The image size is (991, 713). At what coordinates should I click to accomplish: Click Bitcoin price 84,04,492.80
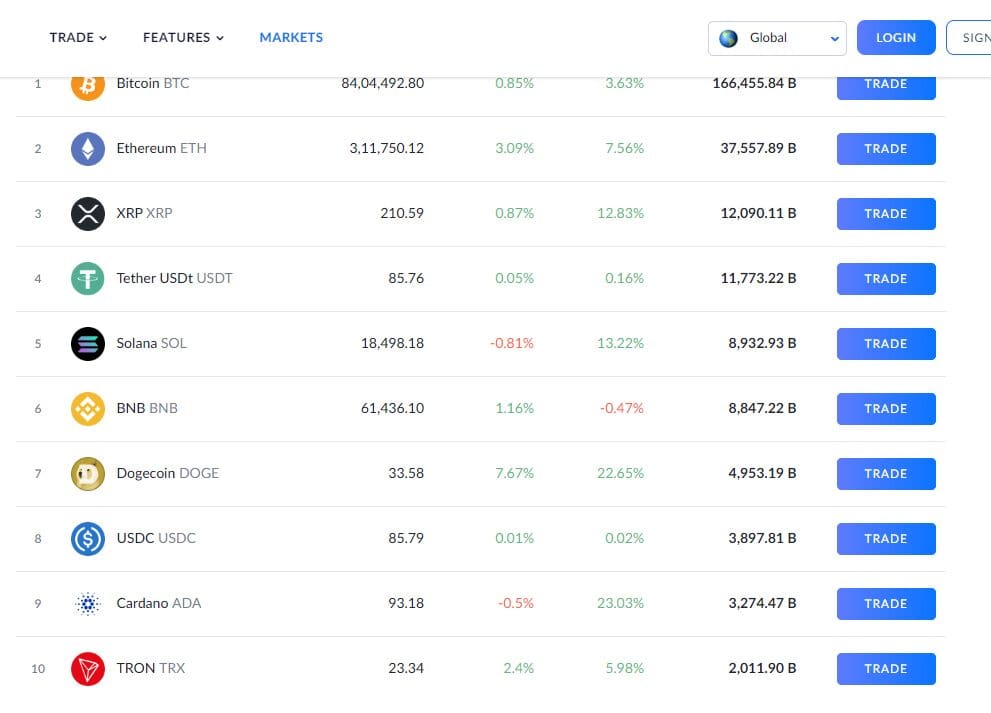click(382, 83)
